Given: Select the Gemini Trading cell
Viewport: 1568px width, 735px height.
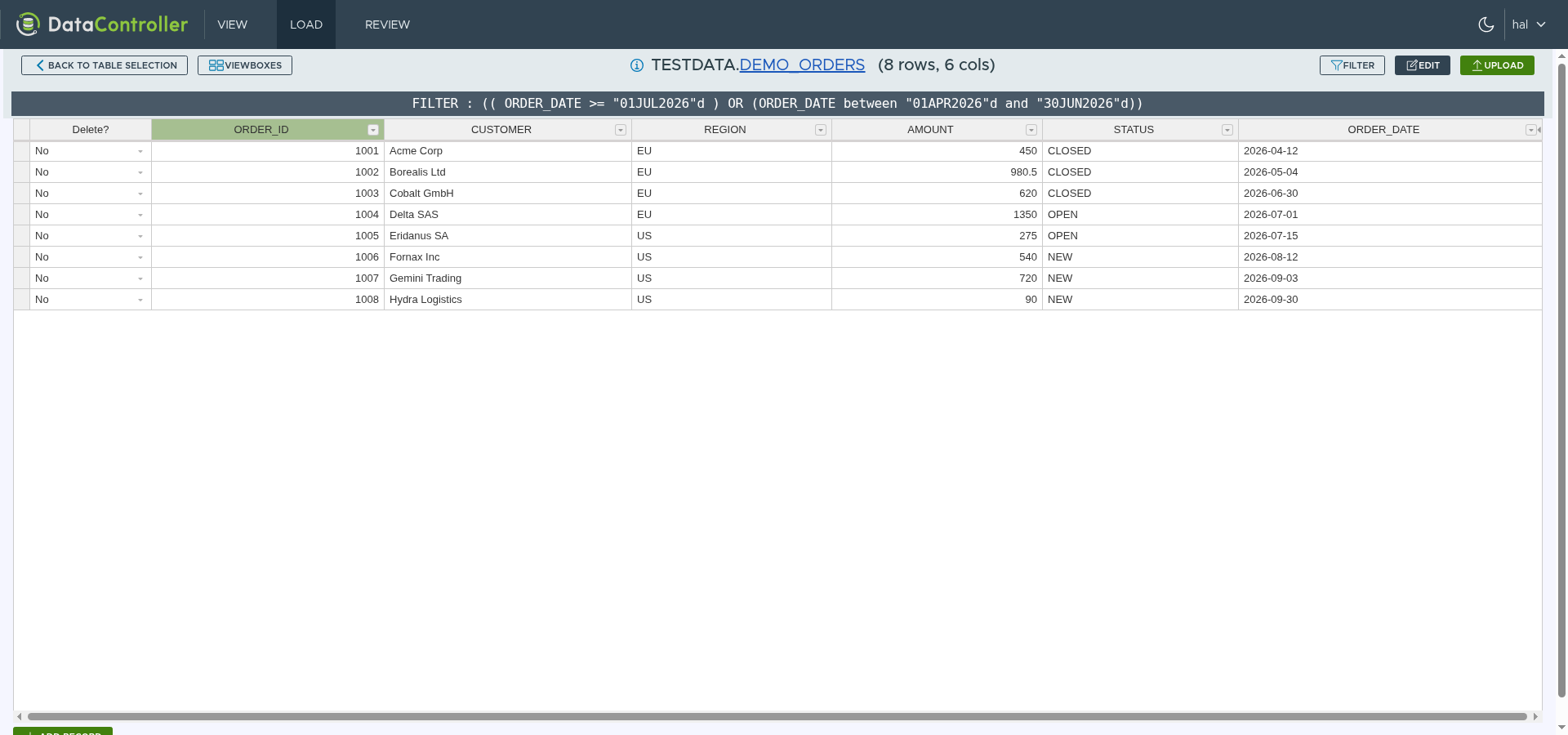Looking at the screenshot, I should click(508, 278).
